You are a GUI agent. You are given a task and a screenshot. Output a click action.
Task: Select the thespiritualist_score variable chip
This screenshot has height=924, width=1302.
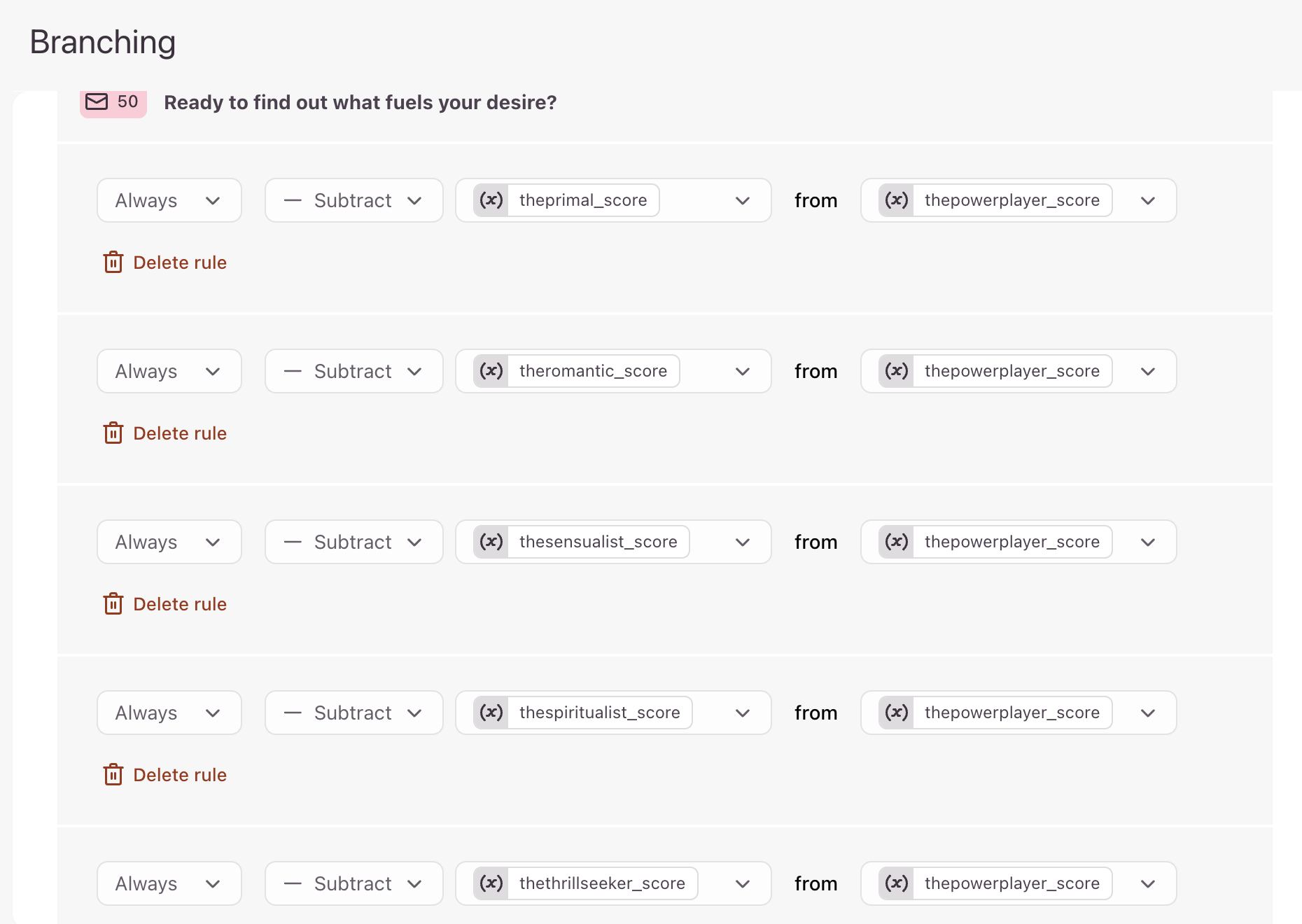click(x=582, y=713)
